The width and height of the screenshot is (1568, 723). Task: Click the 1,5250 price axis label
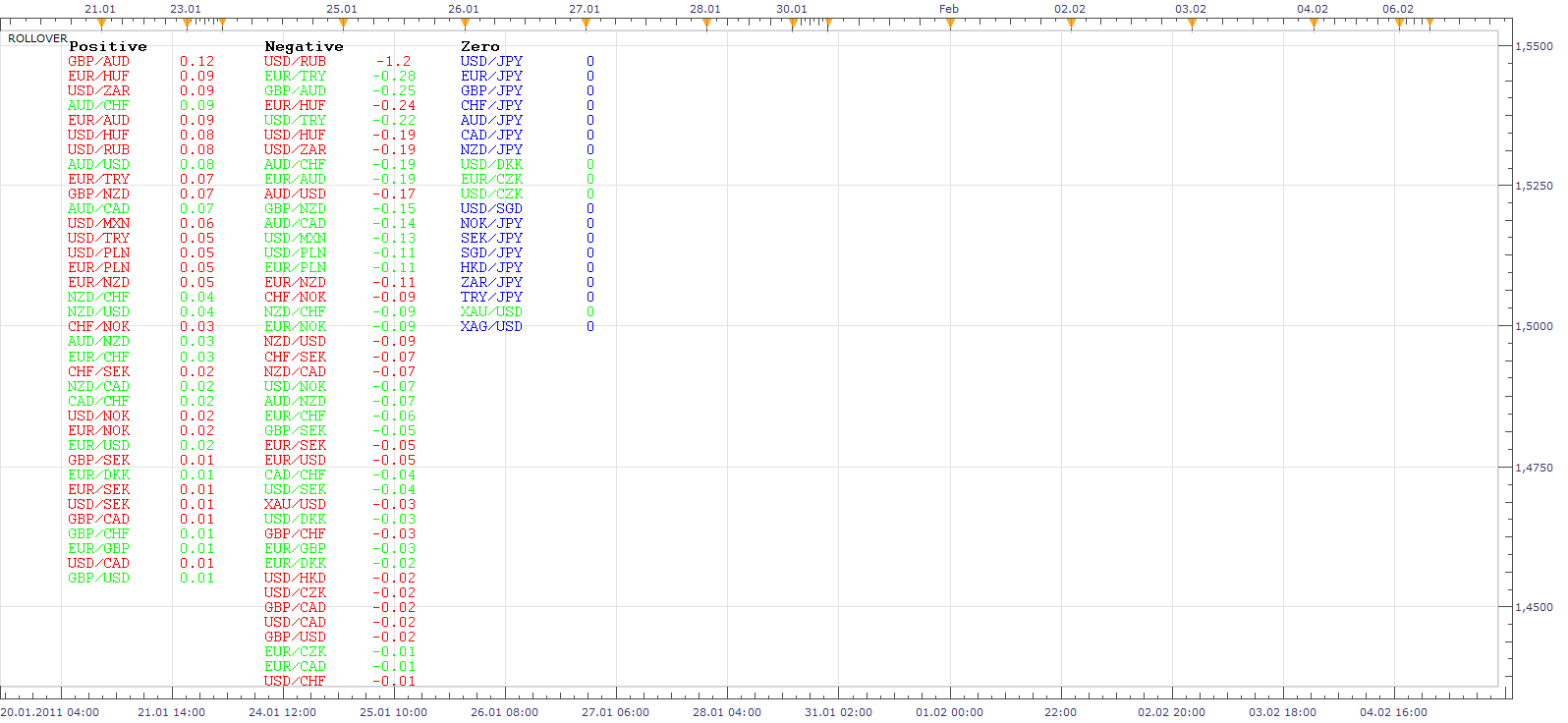(1535, 186)
